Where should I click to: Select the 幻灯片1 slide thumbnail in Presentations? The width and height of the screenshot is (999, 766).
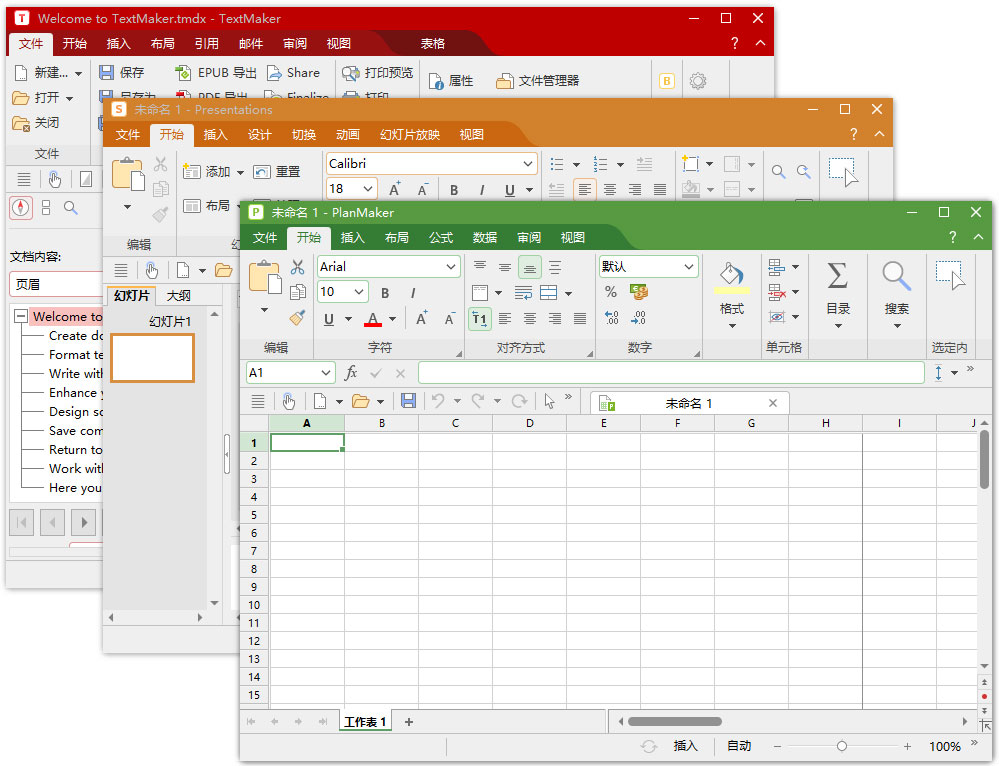pos(152,358)
